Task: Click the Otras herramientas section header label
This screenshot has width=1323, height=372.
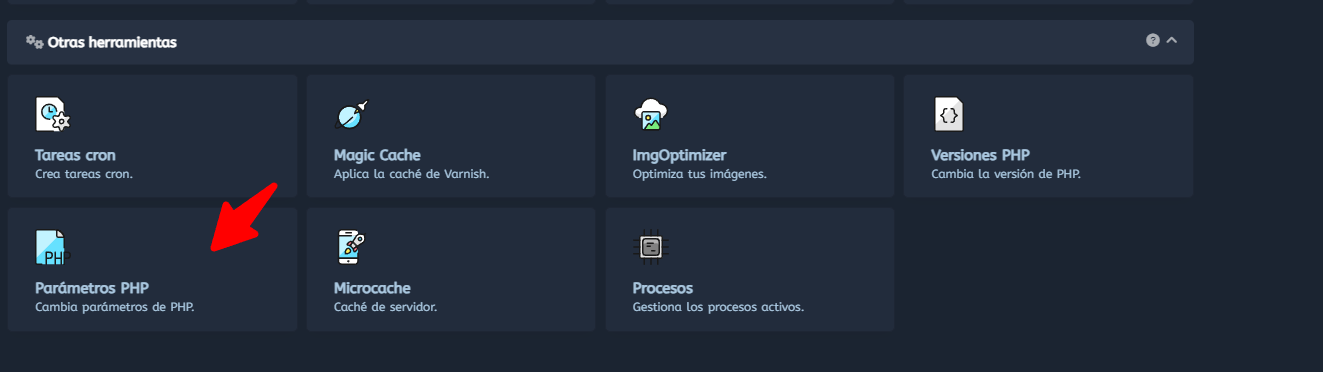Action: click(112, 42)
